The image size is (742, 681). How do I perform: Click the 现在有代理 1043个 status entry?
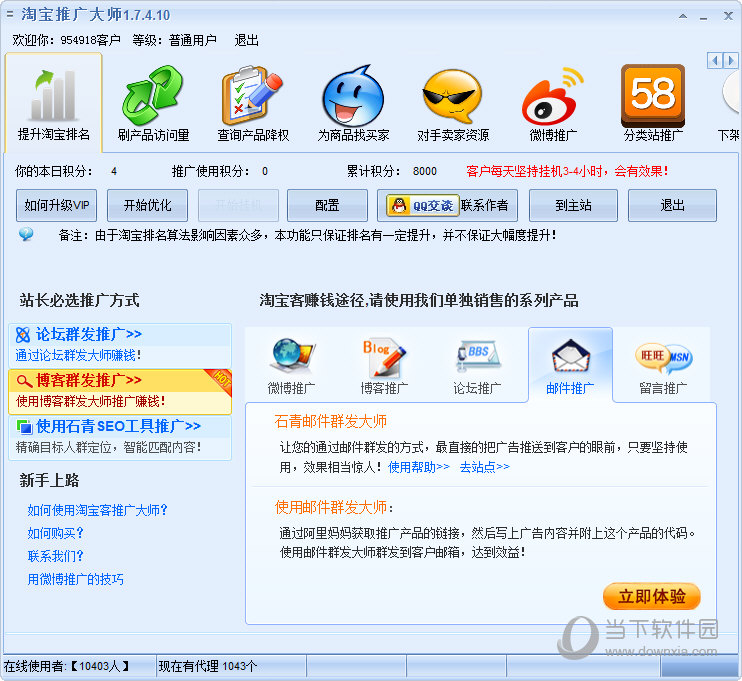[207, 666]
